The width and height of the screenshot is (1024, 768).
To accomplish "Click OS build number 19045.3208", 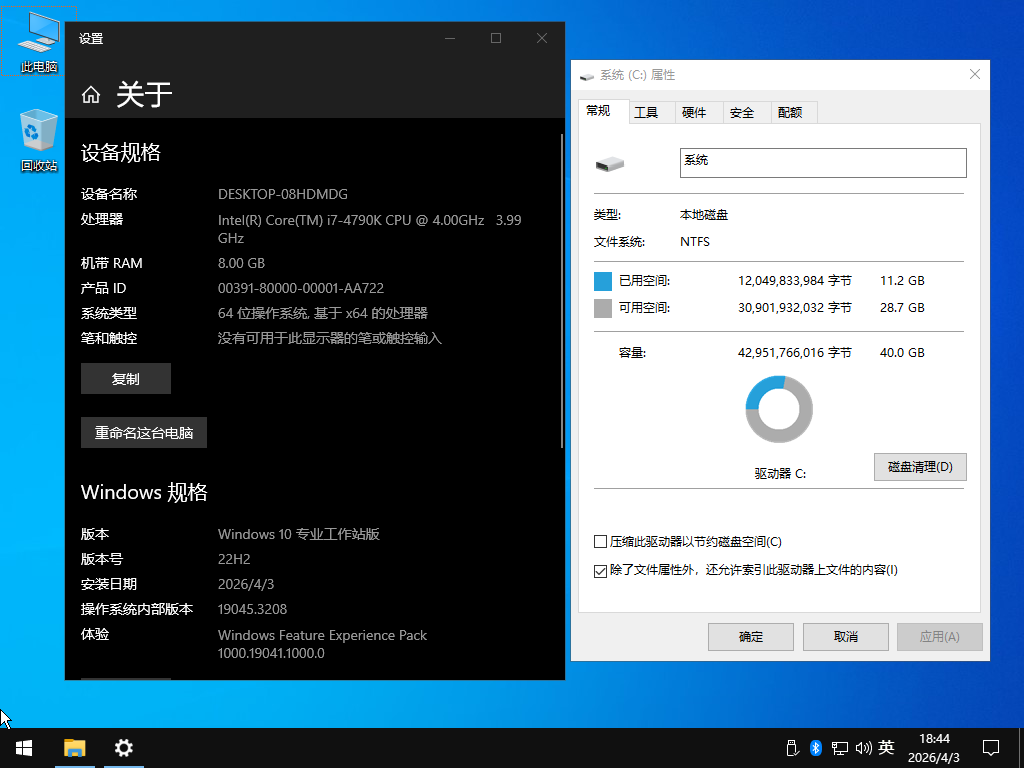I will click(x=252, y=609).
